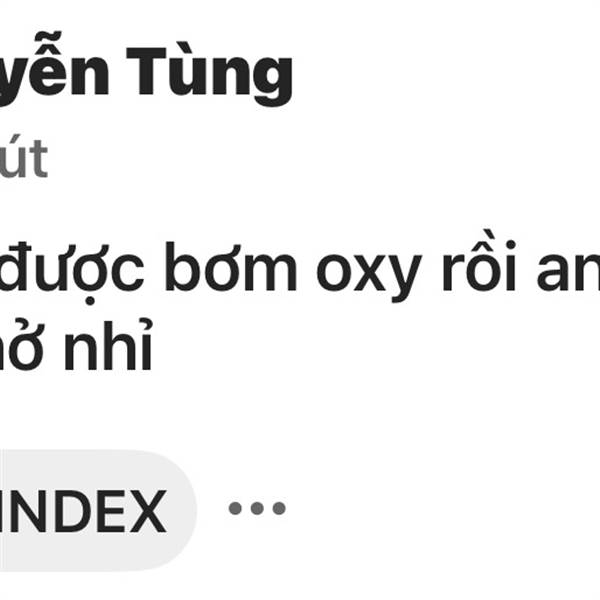Click the word 'oxy' in the post
Image resolution: width=600 pixels, height=600 pixels.
click(x=369, y=272)
